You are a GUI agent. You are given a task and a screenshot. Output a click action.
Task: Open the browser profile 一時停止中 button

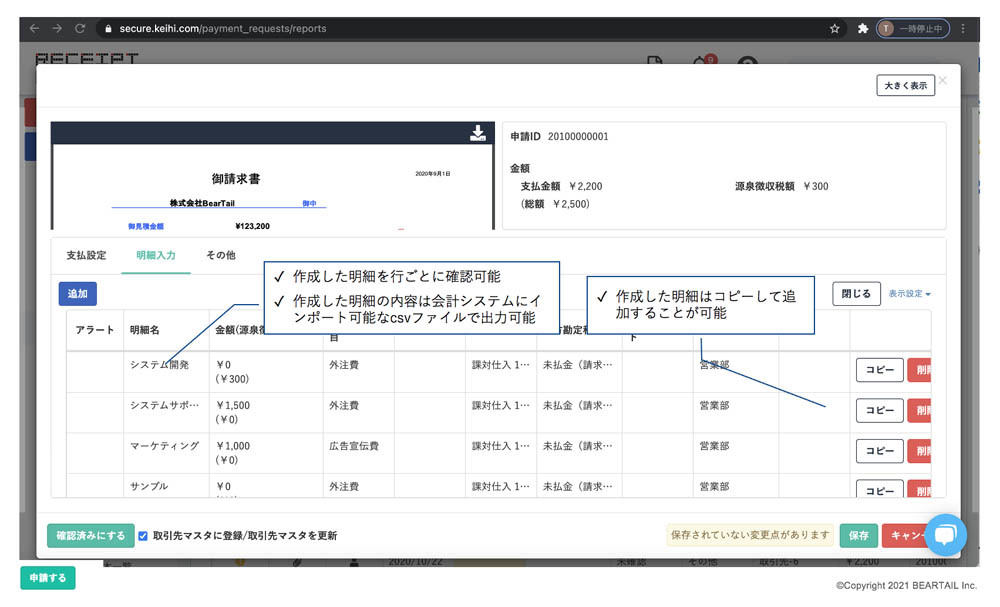coord(913,29)
